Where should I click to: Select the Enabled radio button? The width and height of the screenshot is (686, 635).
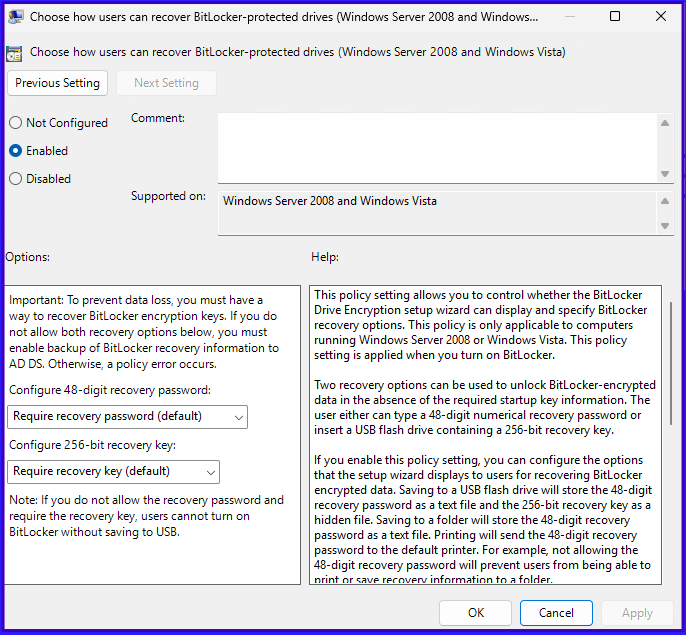pyautogui.click(x=15, y=151)
